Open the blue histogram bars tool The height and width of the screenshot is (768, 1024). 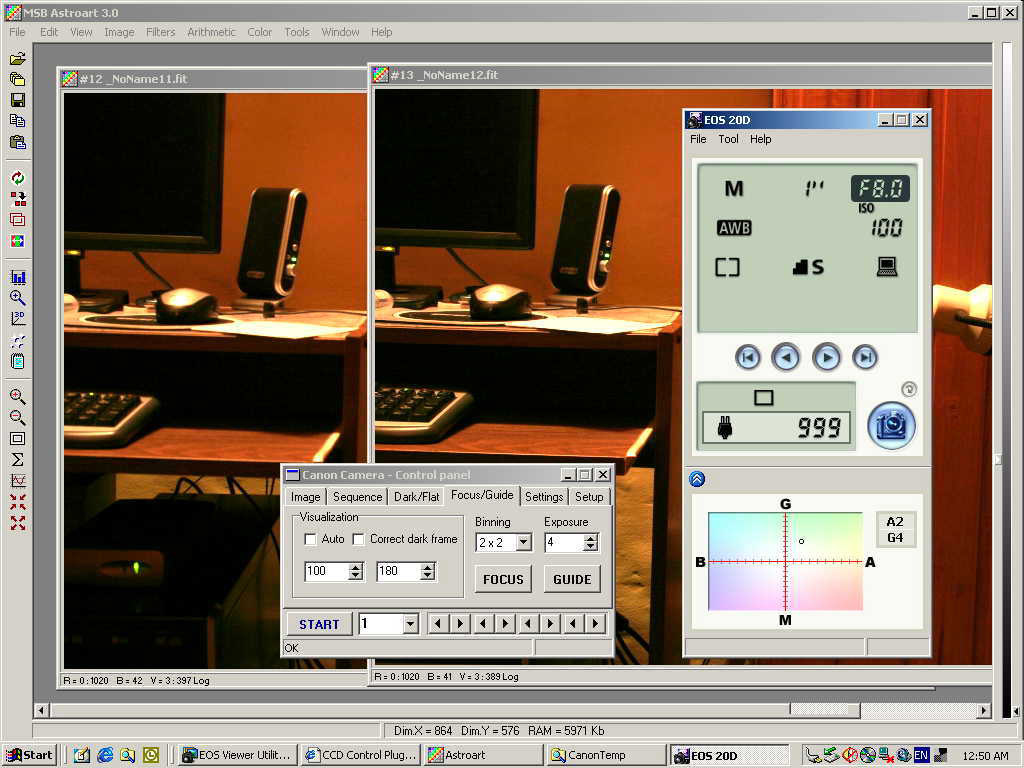tap(18, 277)
